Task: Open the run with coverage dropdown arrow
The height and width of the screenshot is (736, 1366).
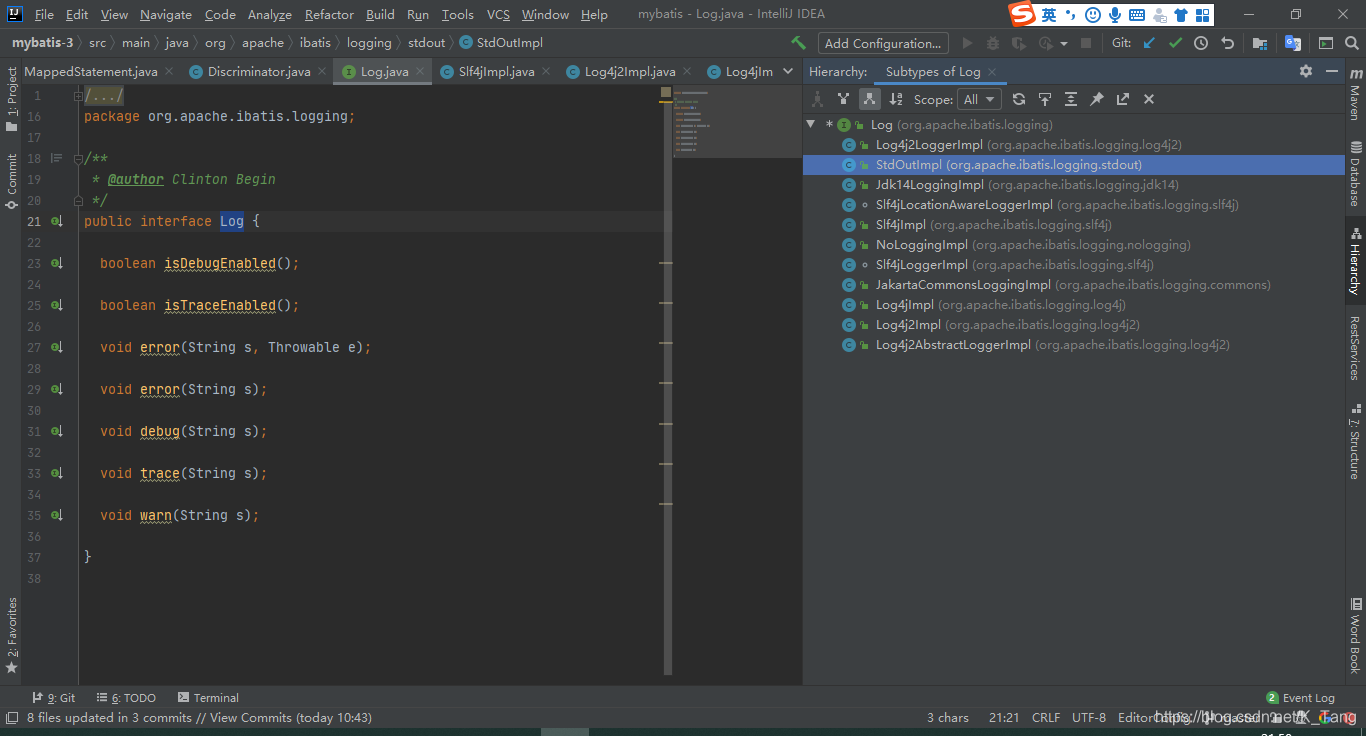Action: 1064,43
